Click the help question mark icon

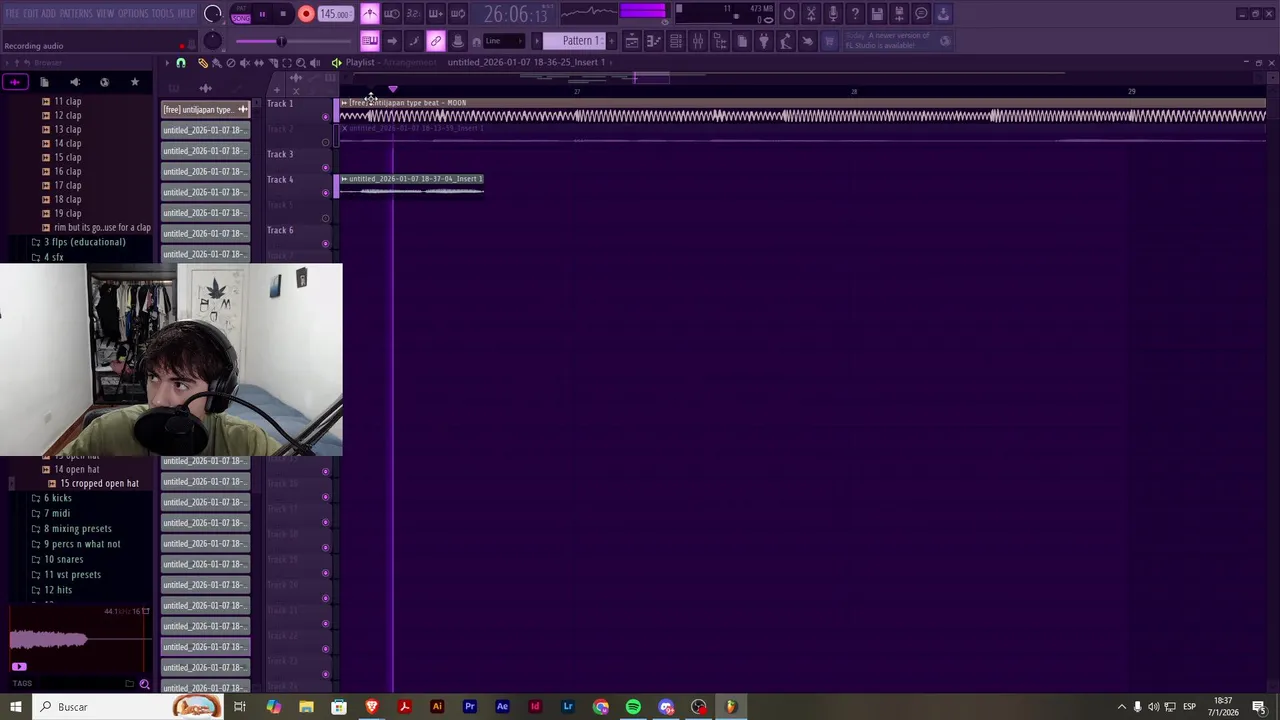[855, 14]
